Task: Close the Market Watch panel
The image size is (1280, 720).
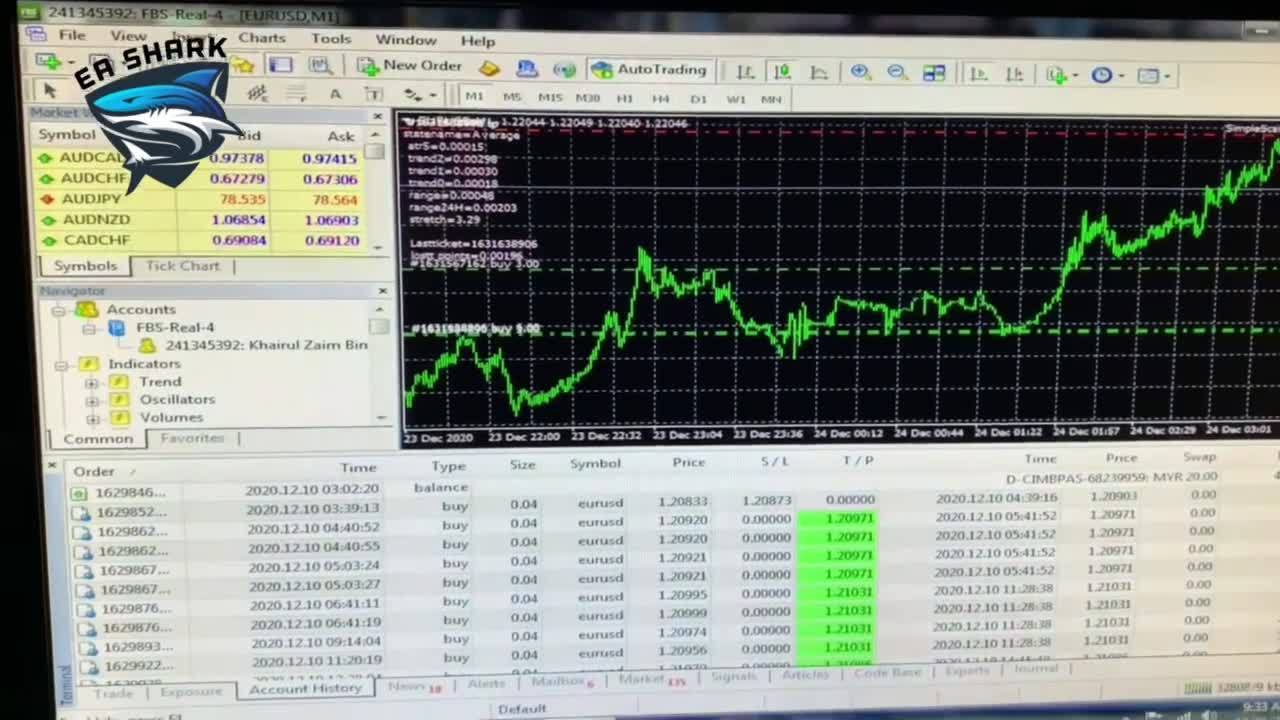Action: click(x=377, y=117)
